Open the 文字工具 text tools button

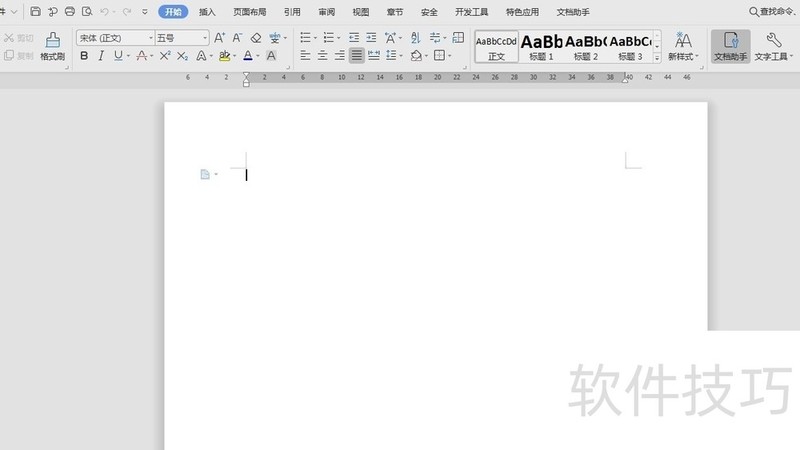(774, 46)
